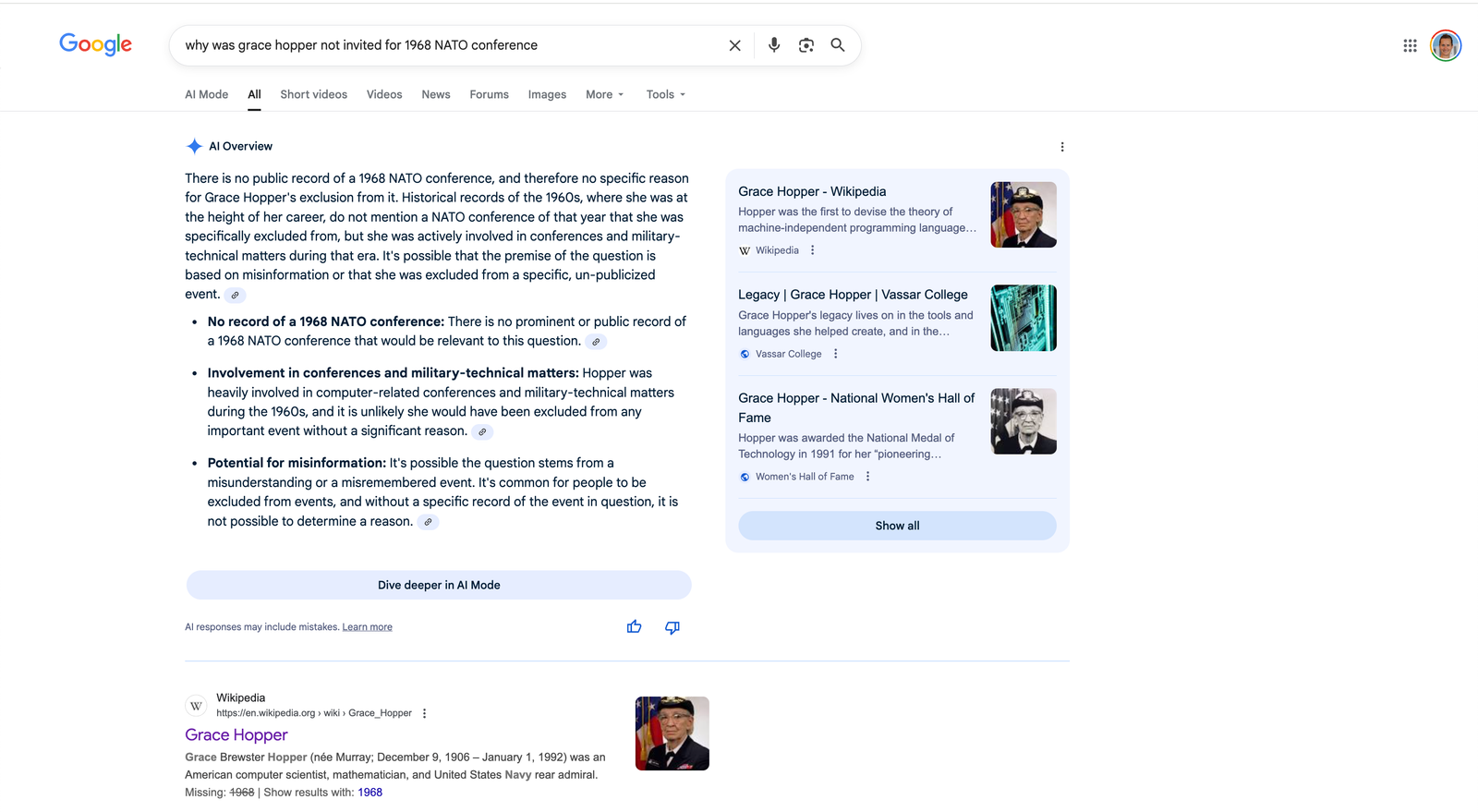Open the Google apps grid

point(1410,45)
